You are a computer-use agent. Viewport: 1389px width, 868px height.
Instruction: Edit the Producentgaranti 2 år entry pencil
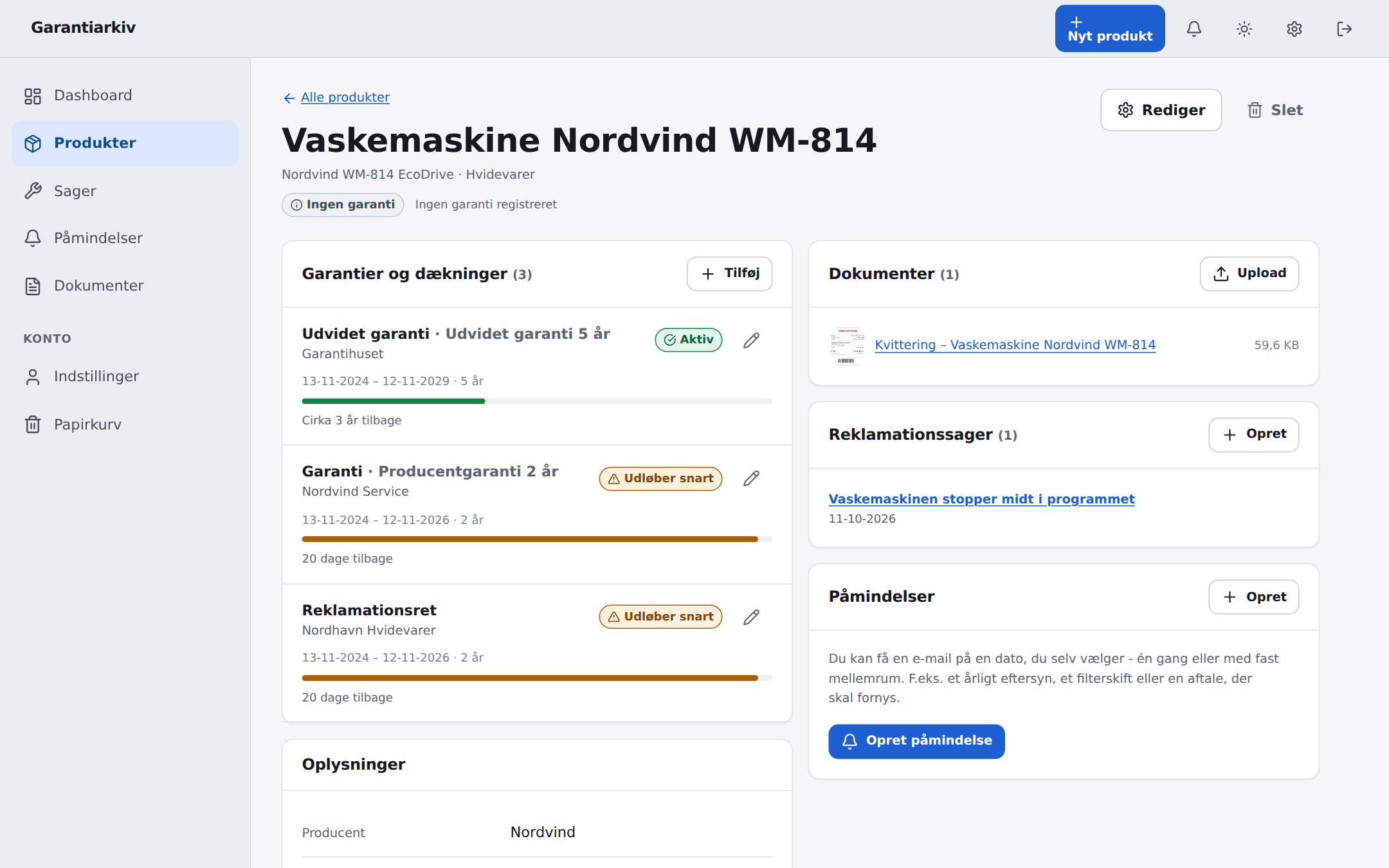click(x=751, y=478)
